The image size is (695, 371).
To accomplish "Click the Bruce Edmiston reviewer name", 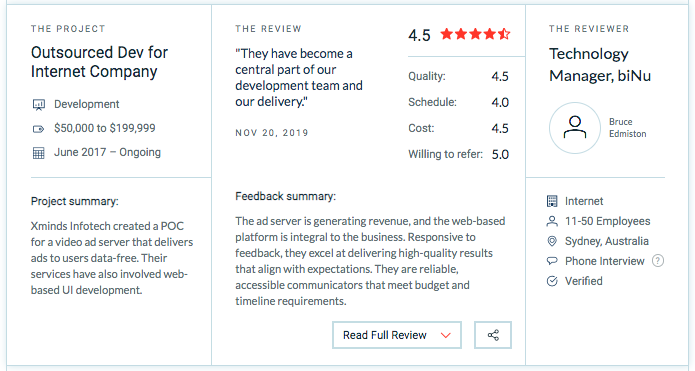I will [x=627, y=128].
